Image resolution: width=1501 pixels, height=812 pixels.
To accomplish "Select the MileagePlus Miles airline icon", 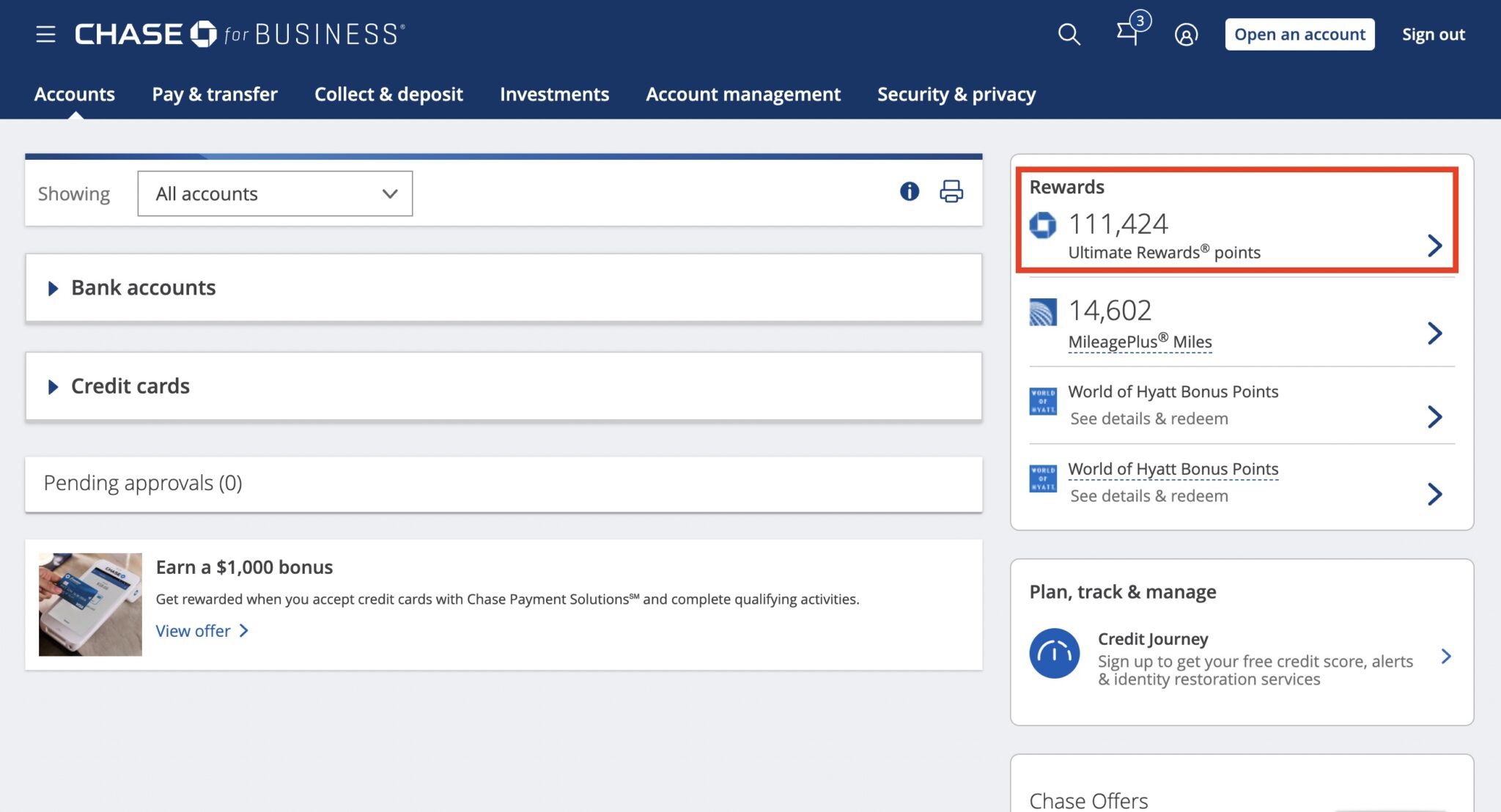I will click(x=1041, y=313).
